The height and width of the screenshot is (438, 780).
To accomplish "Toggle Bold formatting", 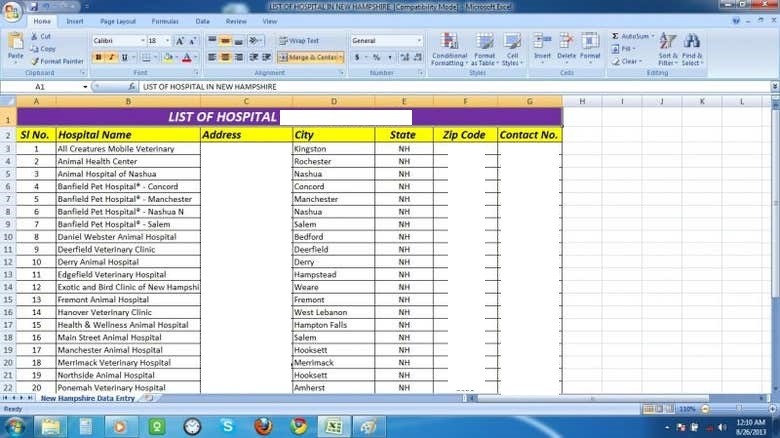I will [x=98, y=58].
